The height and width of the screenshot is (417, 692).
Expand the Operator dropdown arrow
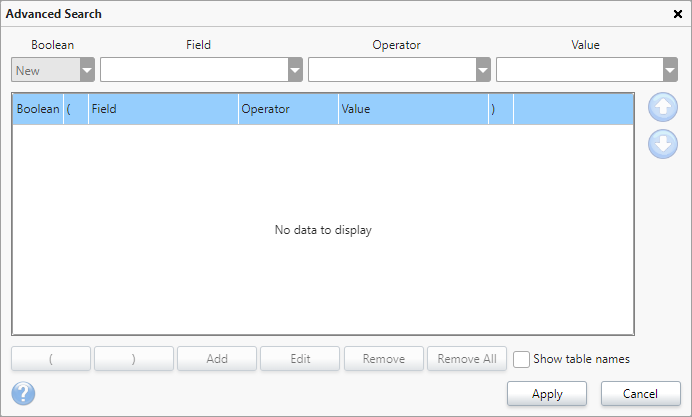tap(483, 70)
